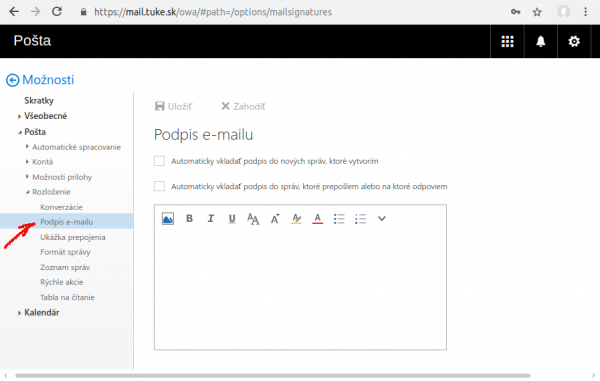
Task: Select Konverzácie in the options tree
Action: click(61, 207)
